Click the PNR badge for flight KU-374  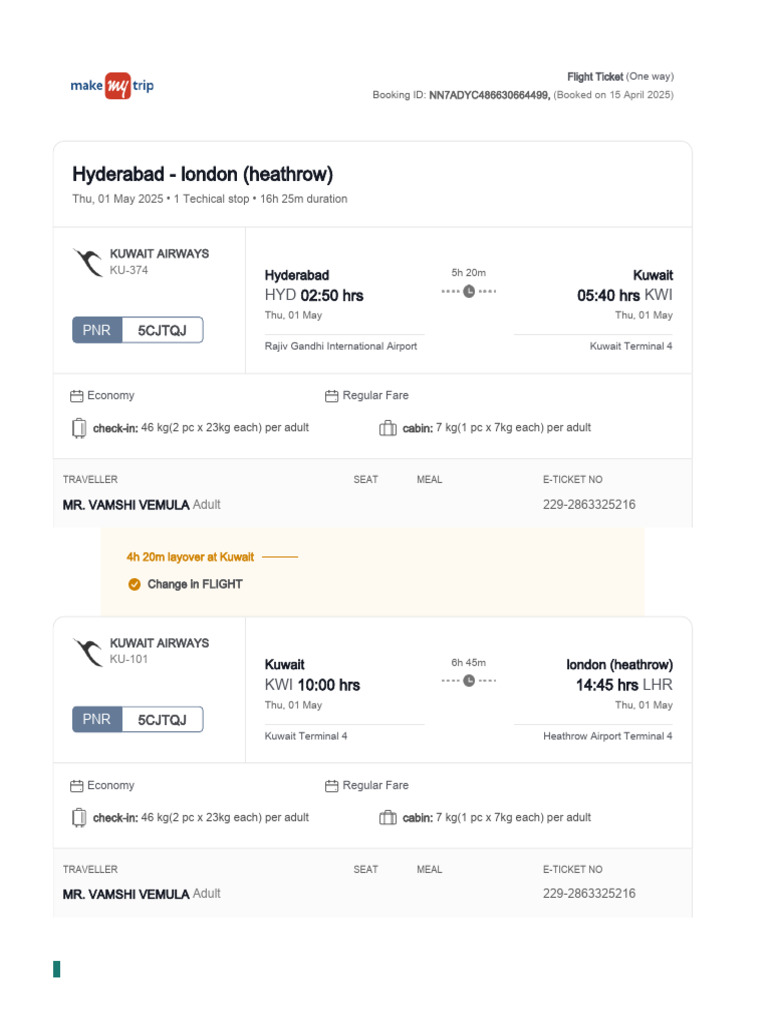(x=97, y=330)
